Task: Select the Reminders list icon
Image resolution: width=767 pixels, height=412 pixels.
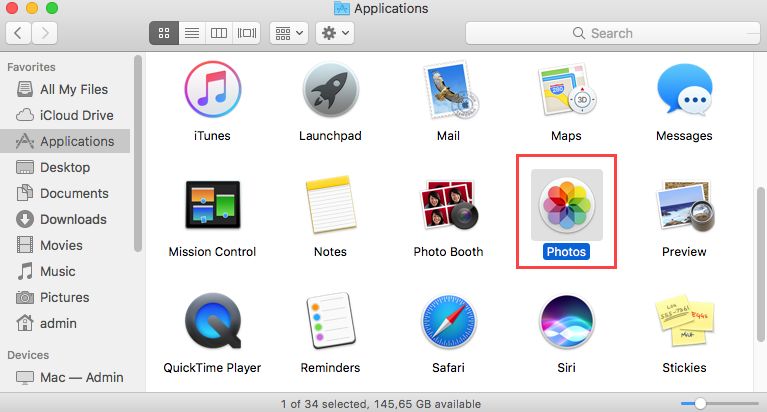Action: tap(331, 320)
